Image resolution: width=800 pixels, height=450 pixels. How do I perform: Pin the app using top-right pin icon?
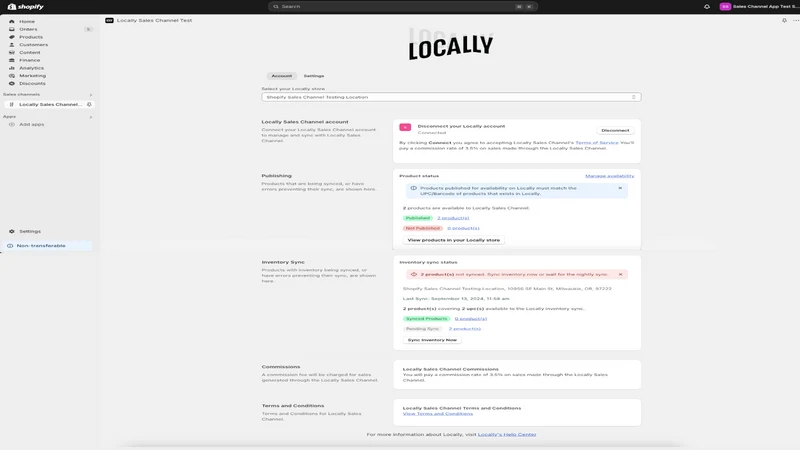click(784, 20)
